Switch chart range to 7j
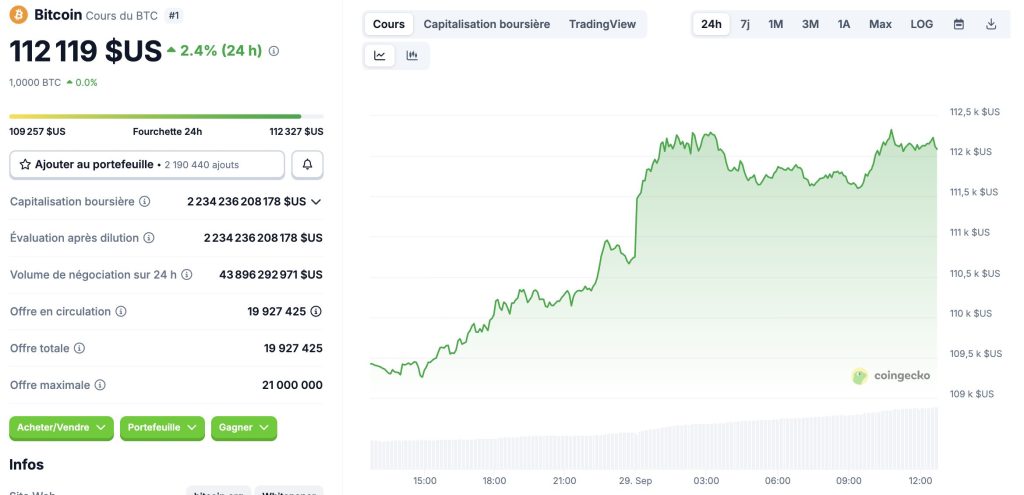This screenshot has width=1024, height=495. [x=745, y=24]
